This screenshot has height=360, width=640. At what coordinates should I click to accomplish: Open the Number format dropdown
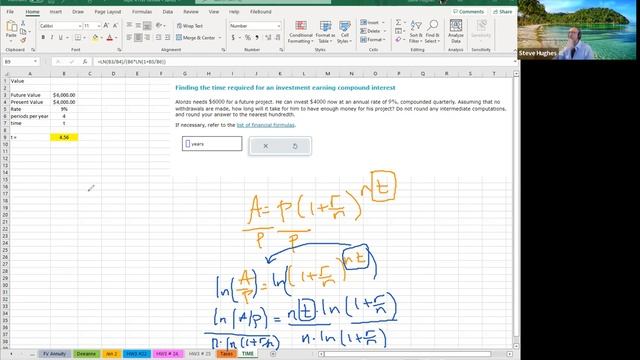[x=279, y=26]
